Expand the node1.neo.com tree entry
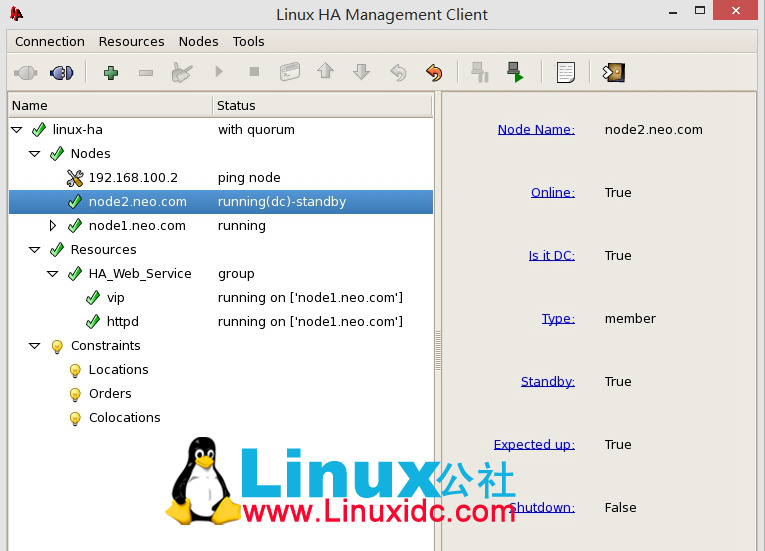This screenshot has width=765, height=551. (x=53, y=226)
